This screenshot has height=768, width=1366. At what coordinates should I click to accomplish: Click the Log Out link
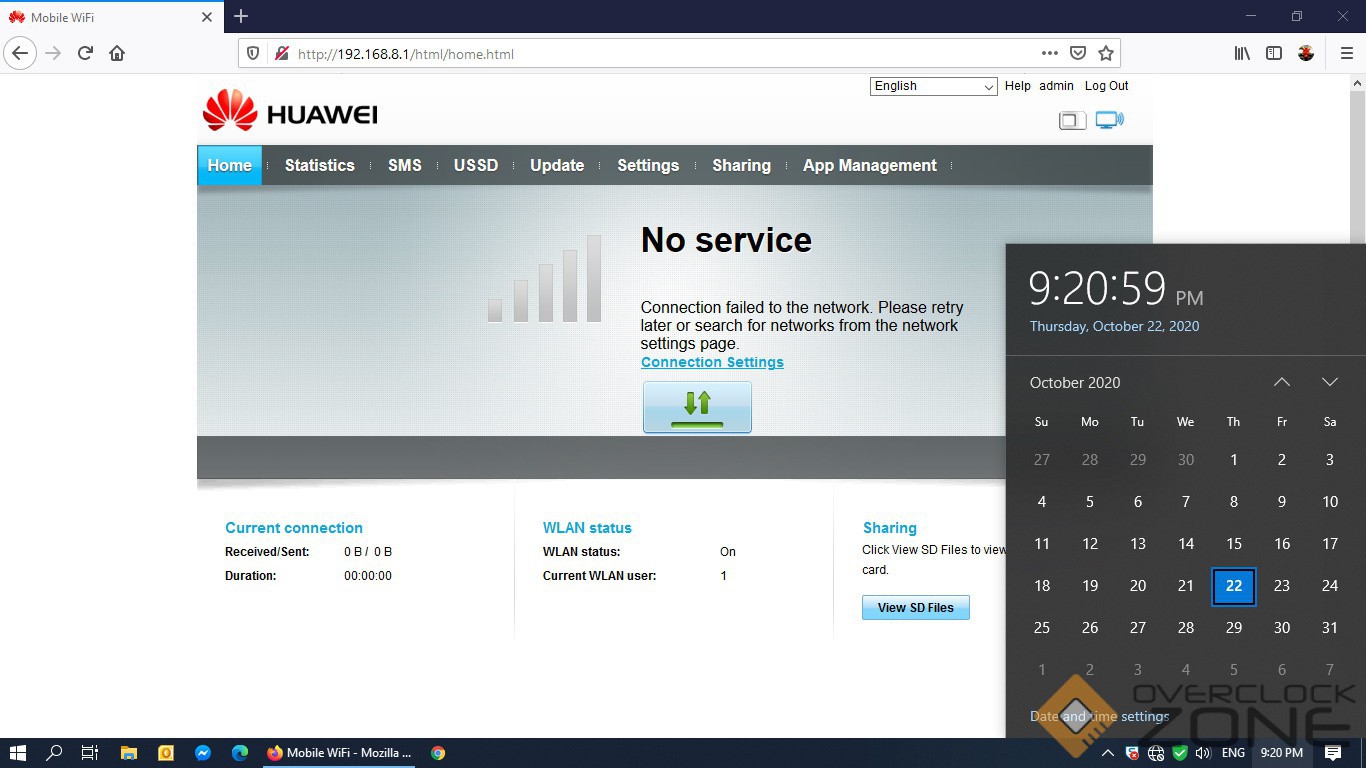point(1106,86)
